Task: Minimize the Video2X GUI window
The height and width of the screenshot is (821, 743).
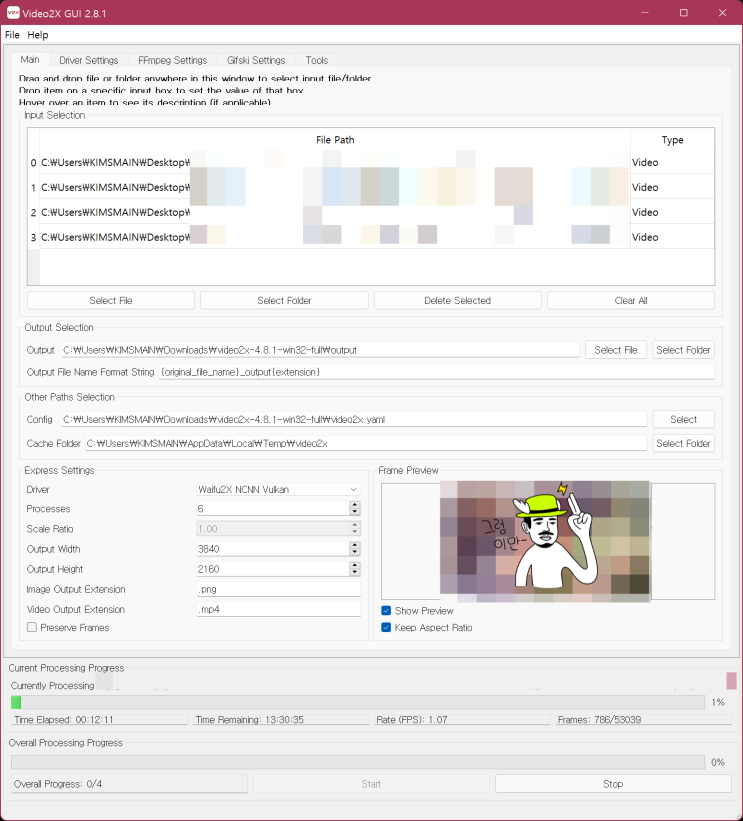Action: click(x=645, y=13)
